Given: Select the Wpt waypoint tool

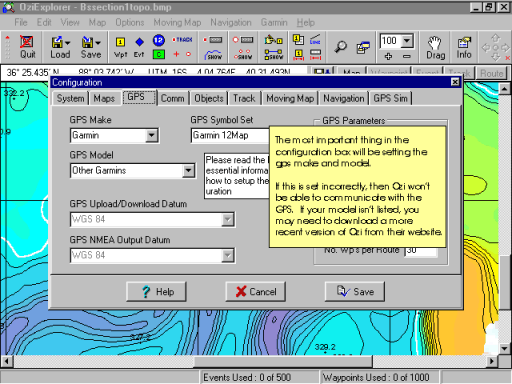Looking at the screenshot, I should coord(120,47).
